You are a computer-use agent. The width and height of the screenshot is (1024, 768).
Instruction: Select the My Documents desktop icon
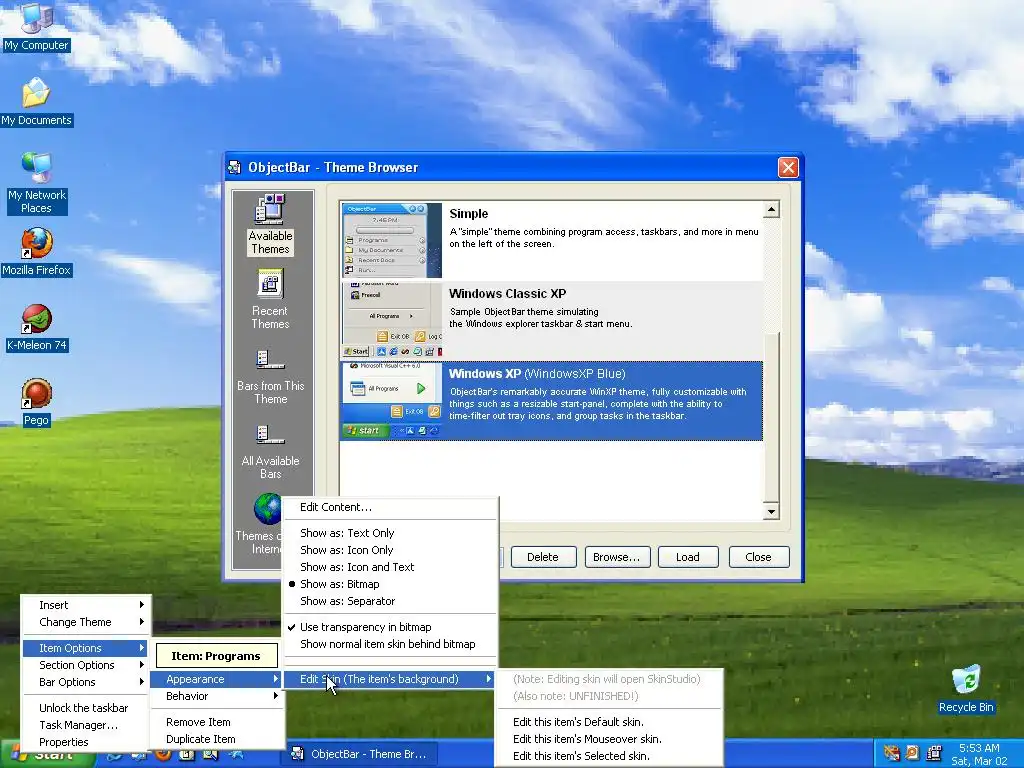[x=36, y=102]
